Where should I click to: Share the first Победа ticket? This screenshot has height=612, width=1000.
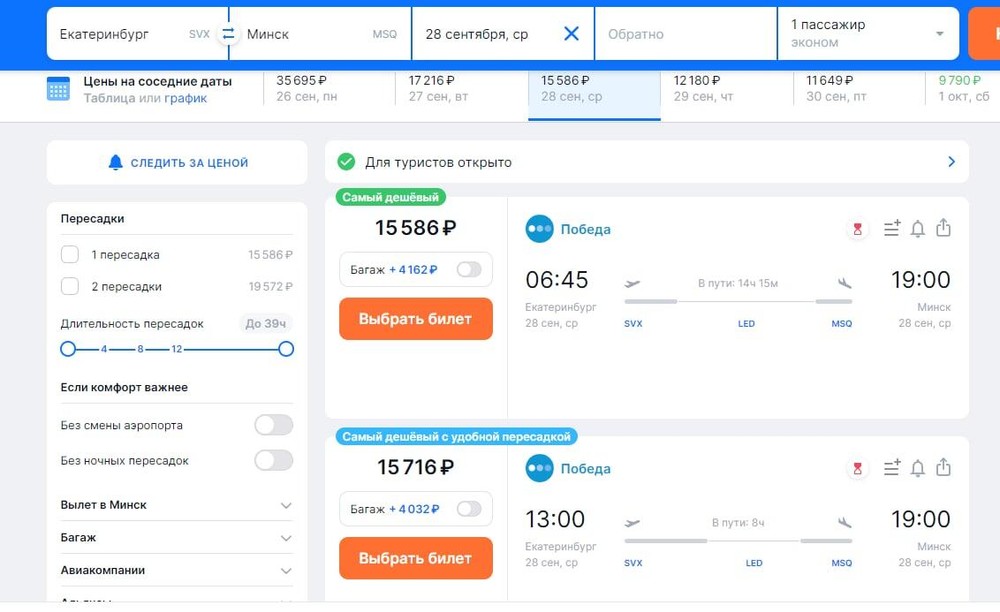(943, 228)
